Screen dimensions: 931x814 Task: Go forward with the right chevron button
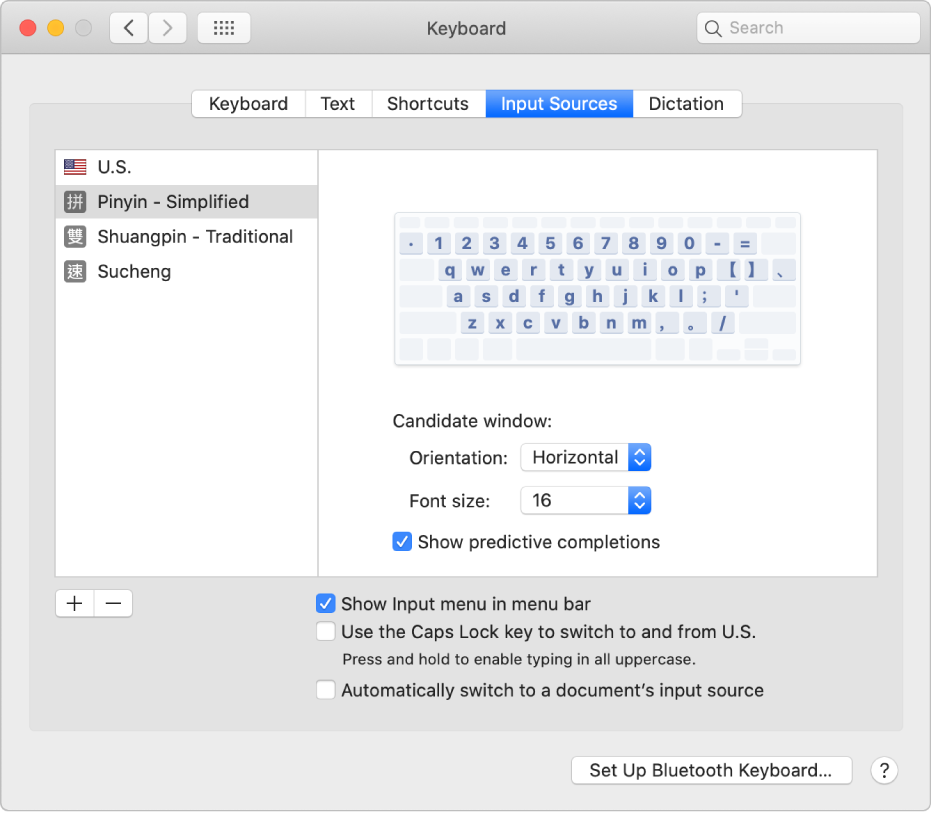(x=167, y=28)
